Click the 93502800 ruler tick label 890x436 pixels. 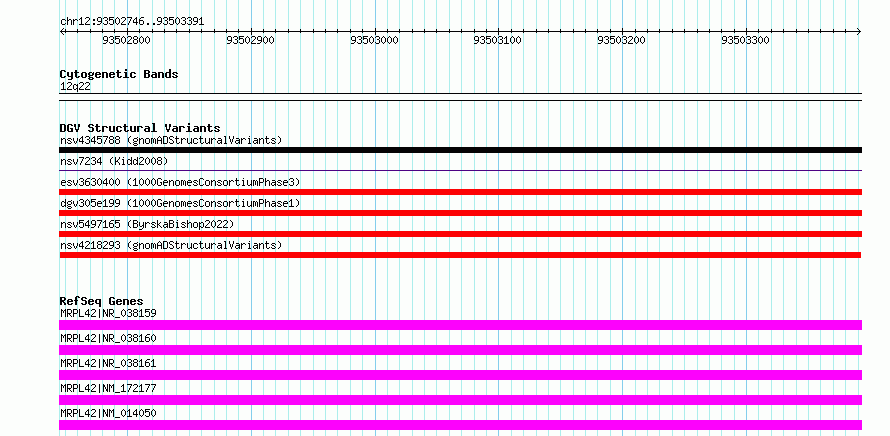(x=127, y=40)
